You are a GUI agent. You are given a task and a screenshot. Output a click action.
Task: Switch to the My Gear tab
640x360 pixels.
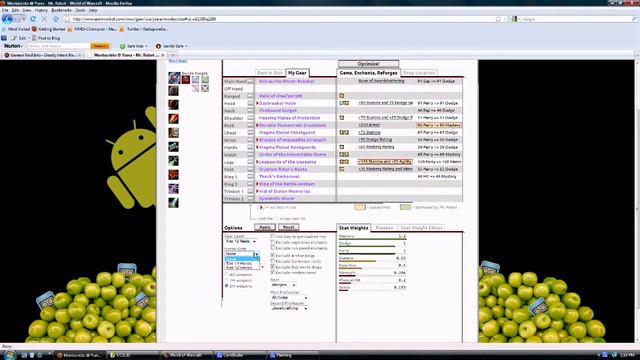click(x=297, y=73)
